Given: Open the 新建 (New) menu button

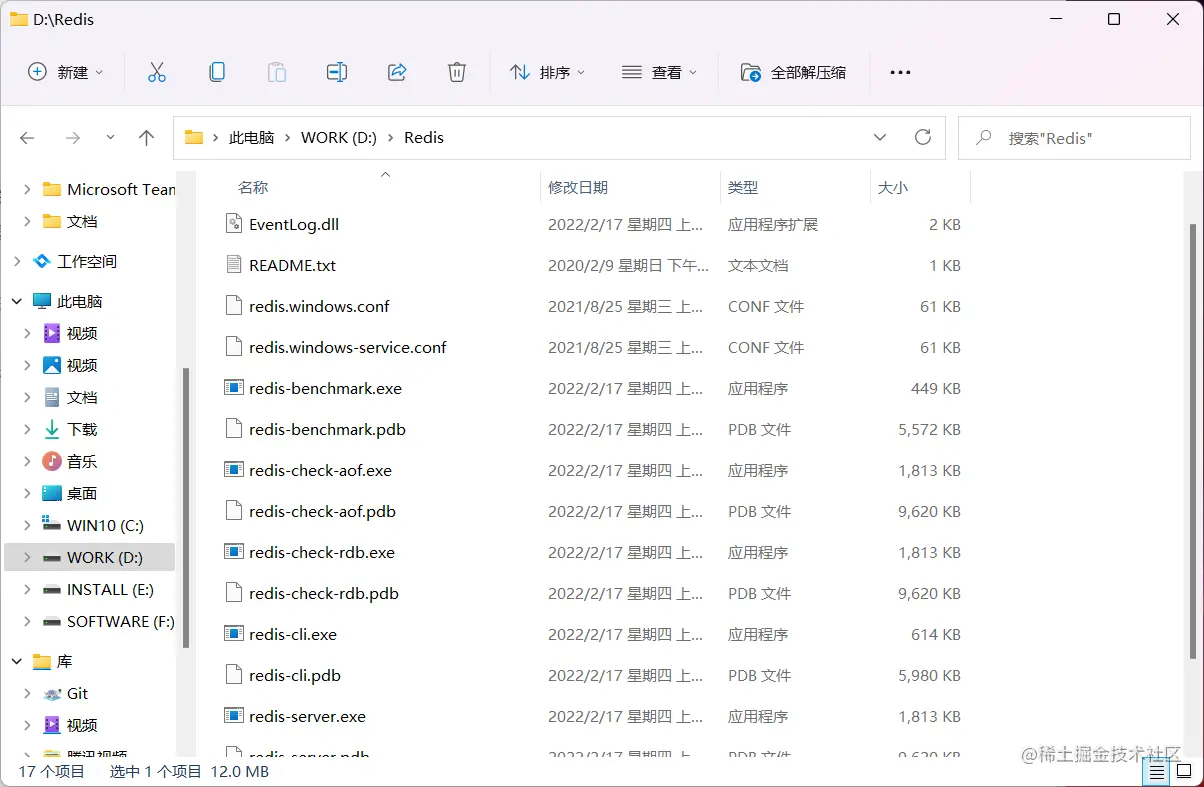Looking at the screenshot, I should pos(65,72).
